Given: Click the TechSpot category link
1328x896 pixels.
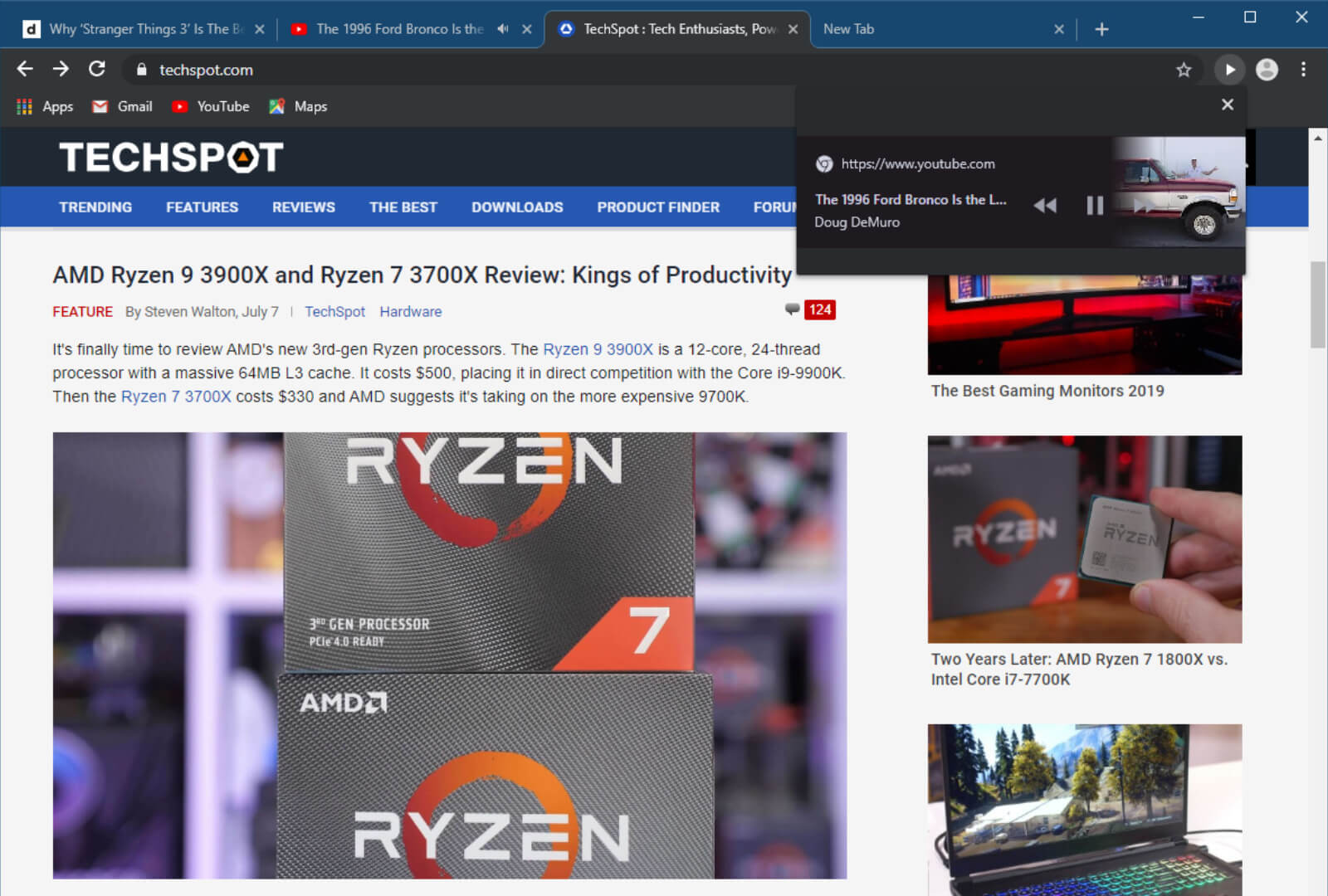Looking at the screenshot, I should [334, 312].
